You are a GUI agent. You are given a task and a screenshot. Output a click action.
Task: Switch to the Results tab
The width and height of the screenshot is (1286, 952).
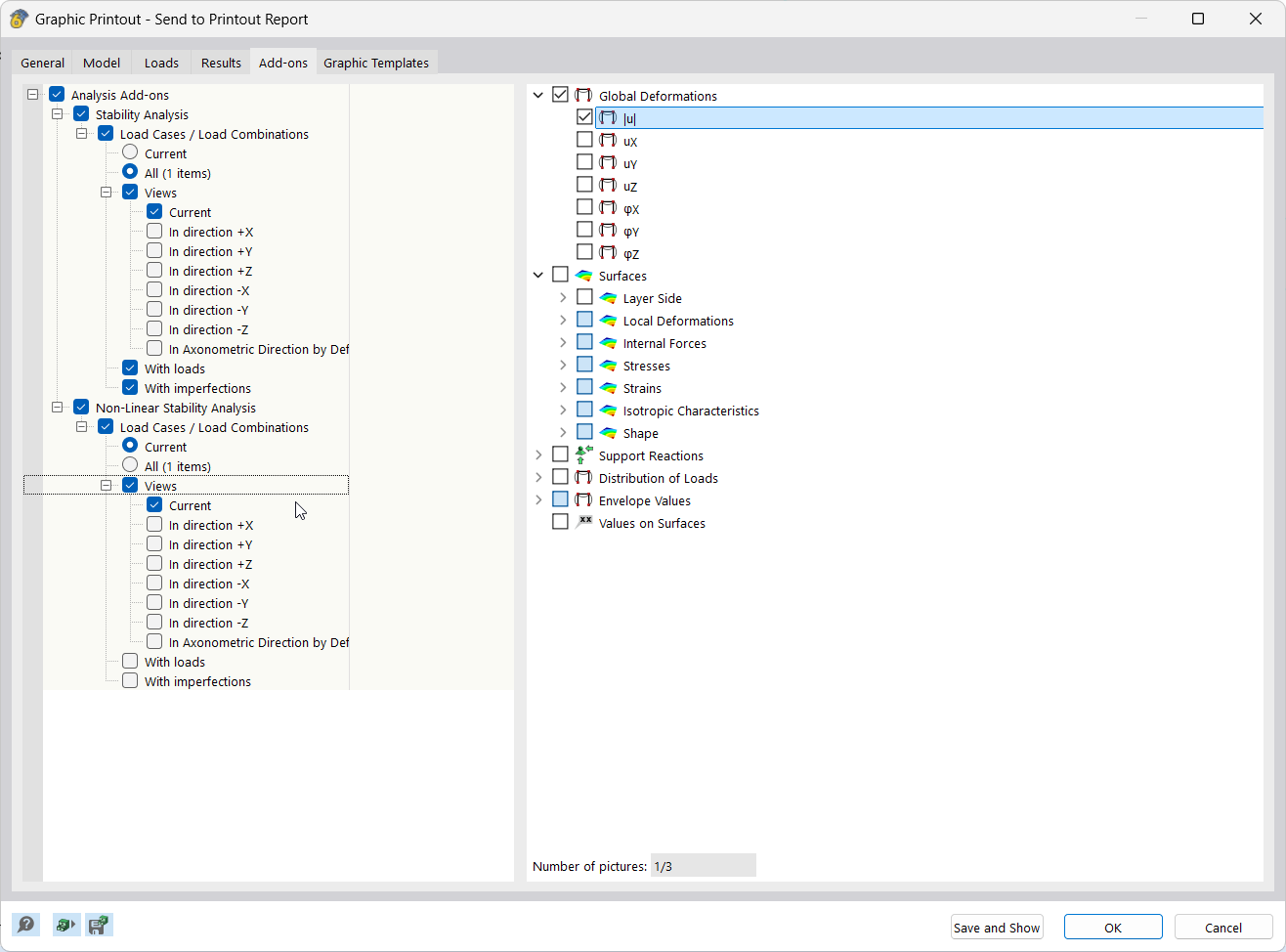220,62
